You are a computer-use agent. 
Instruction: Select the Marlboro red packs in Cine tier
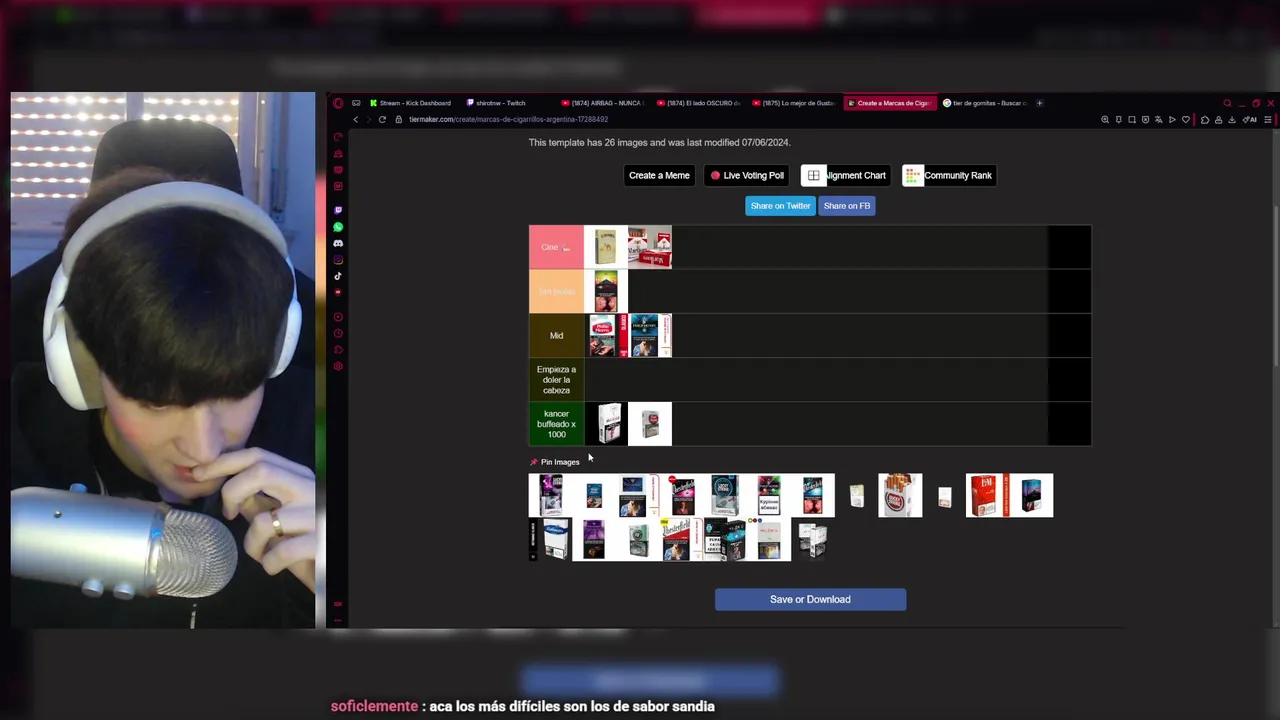coord(650,247)
